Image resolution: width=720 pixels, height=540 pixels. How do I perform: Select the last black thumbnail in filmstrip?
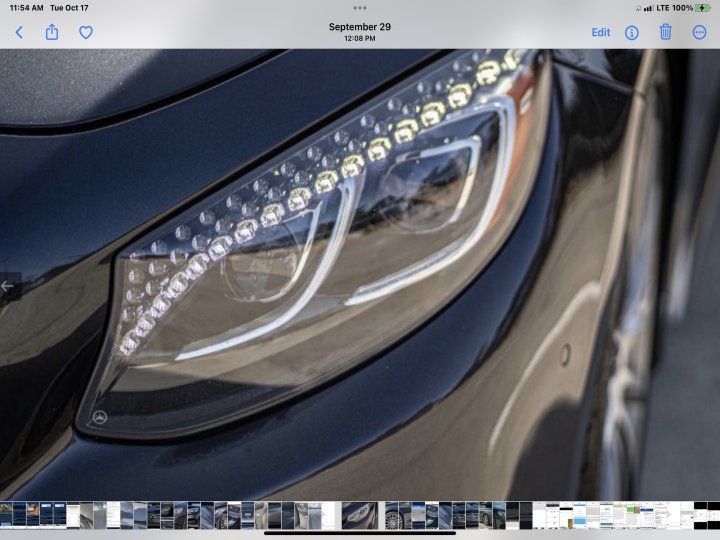pos(714,515)
